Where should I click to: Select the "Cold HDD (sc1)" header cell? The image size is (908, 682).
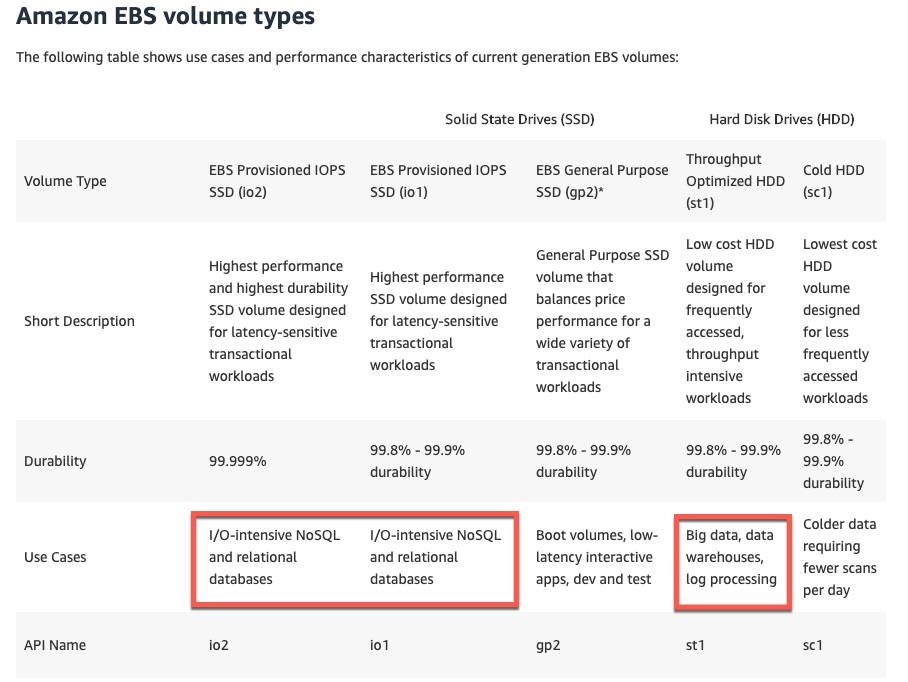pyautogui.click(x=834, y=181)
